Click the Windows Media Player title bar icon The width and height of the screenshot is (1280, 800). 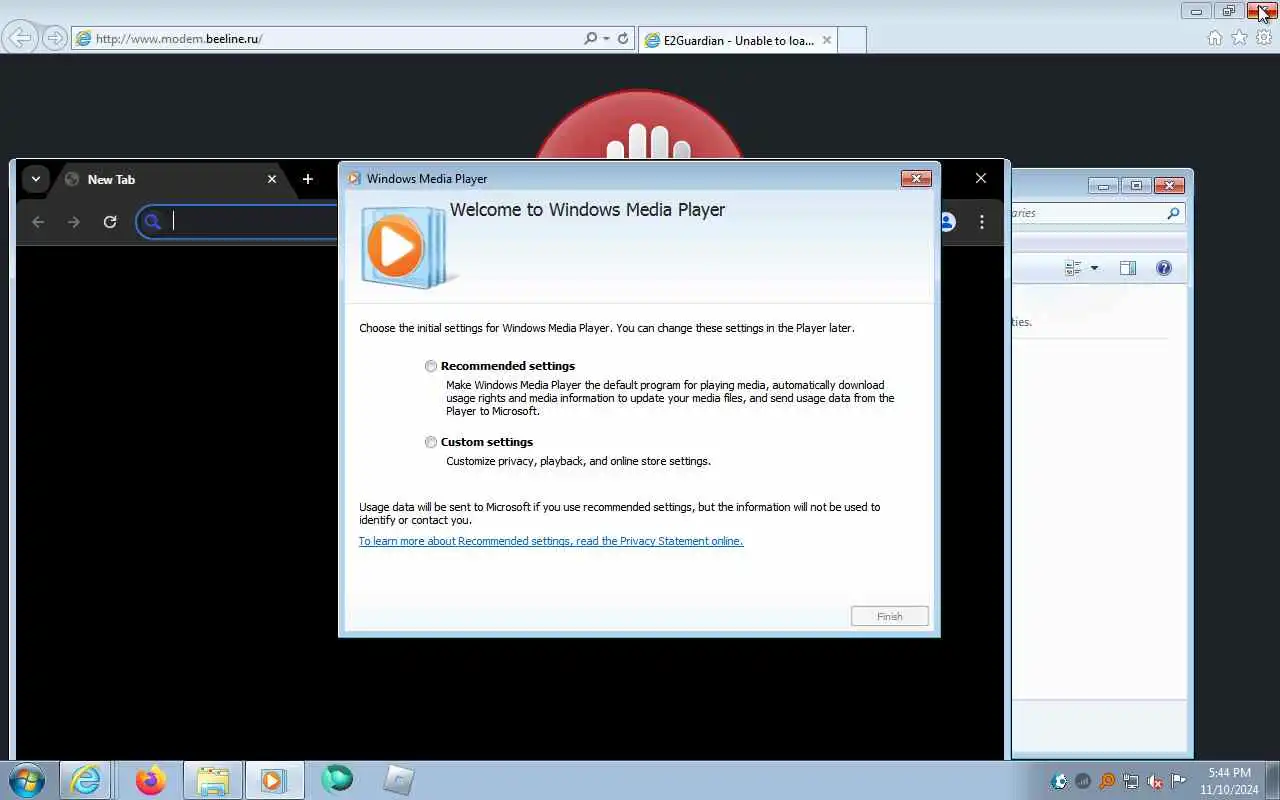(x=354, y=179)
